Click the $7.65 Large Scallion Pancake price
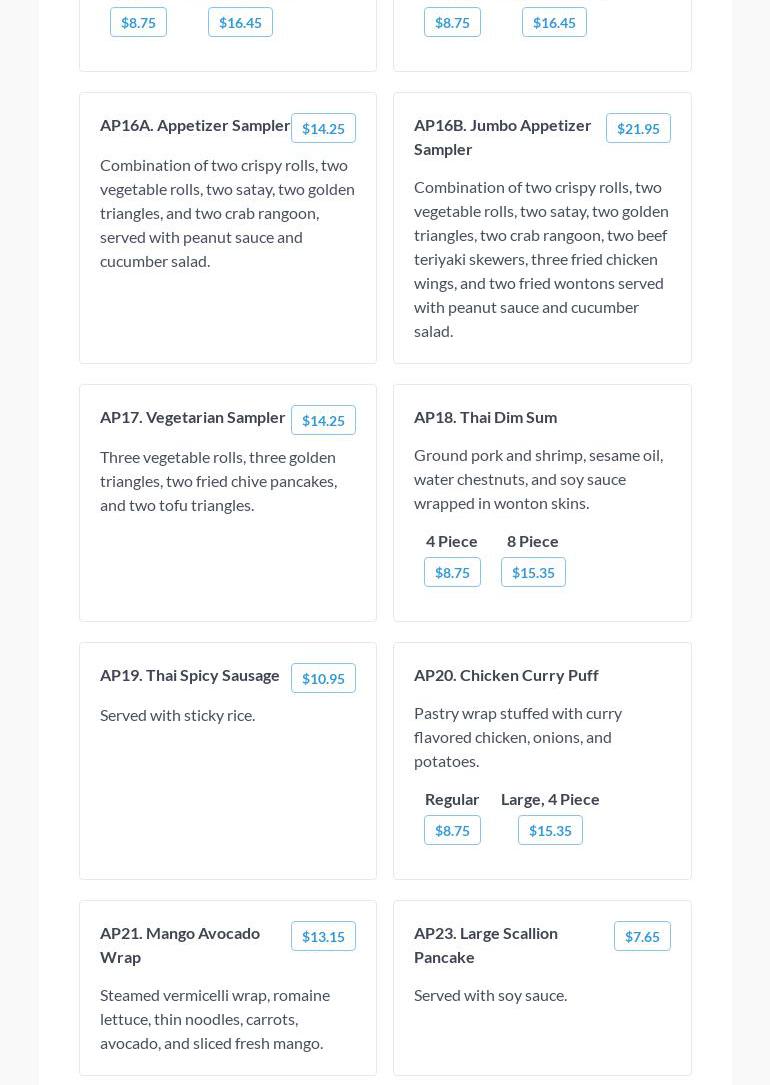This screenshot has width=770, height=1085. (x=642, y=936)
